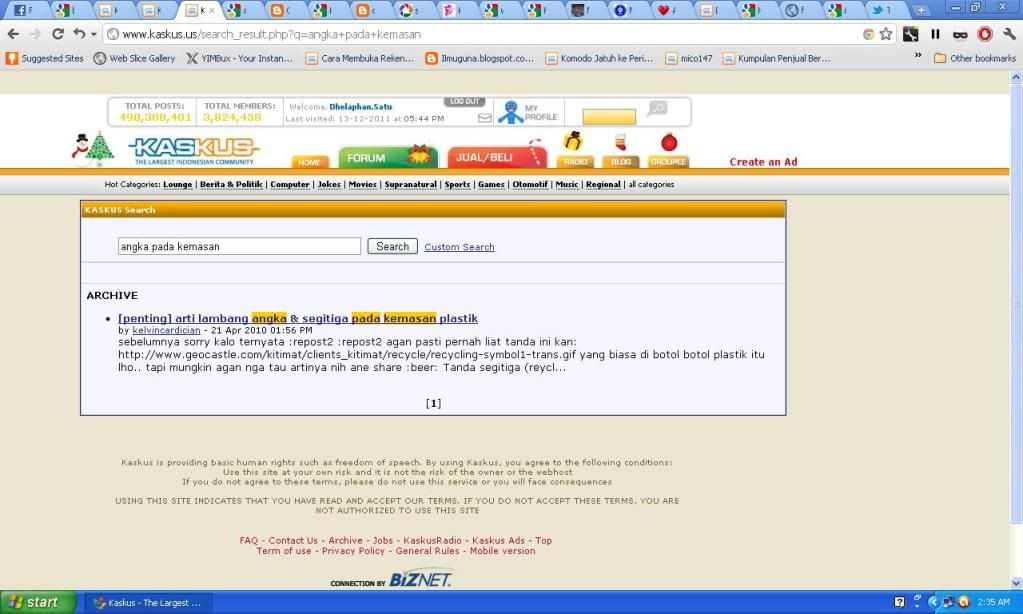Open the Berita & Politik category

[231, 185]
